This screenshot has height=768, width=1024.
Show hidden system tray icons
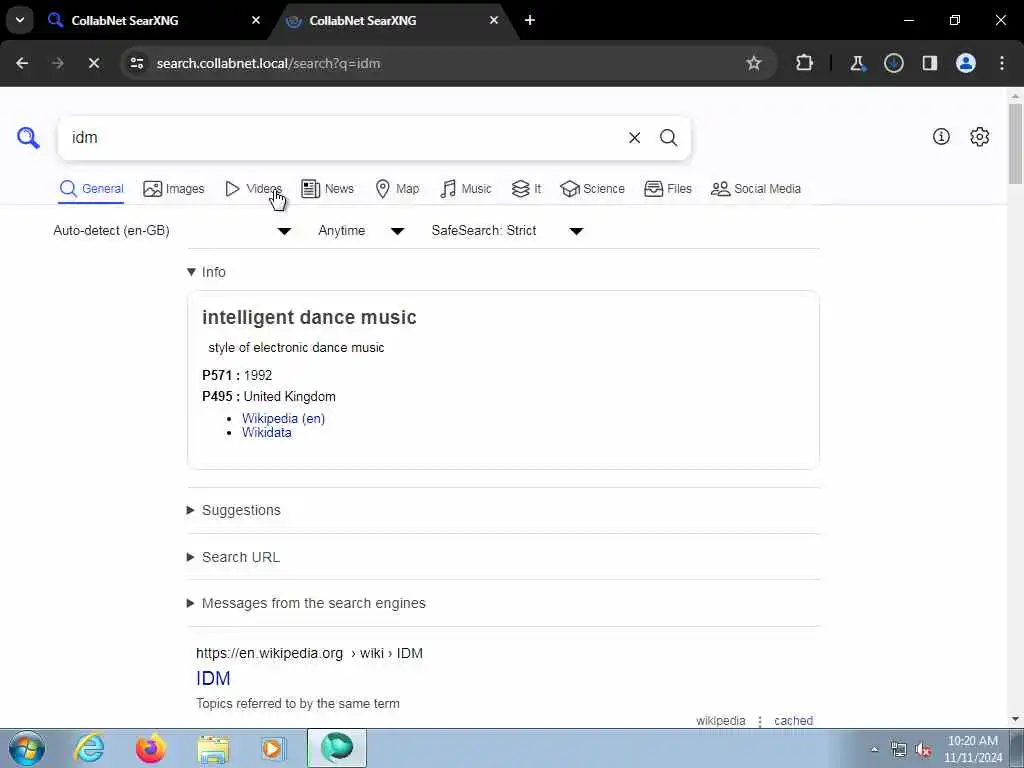click(874, 749)
